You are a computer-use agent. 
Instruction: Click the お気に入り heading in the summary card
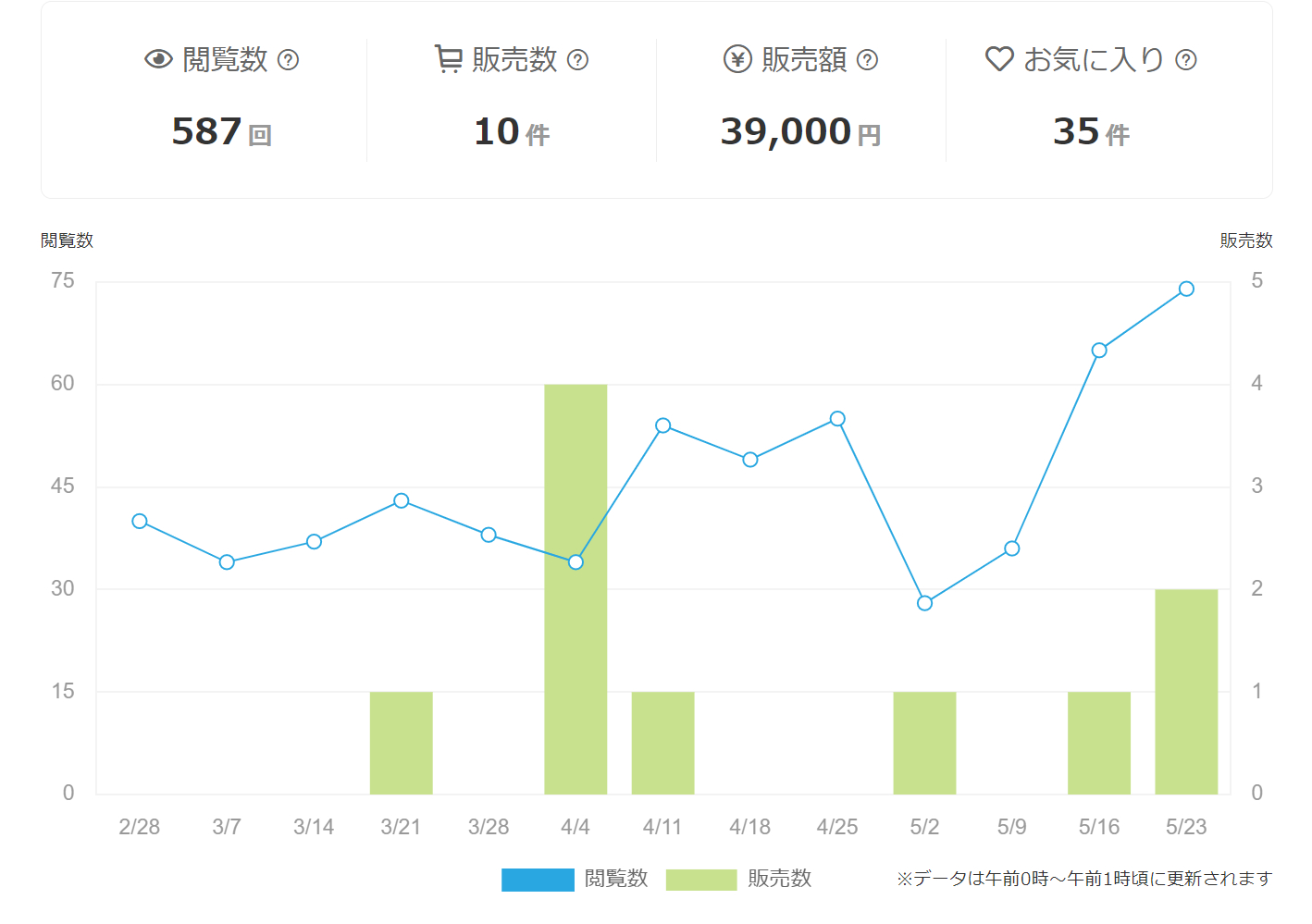[x=1094, y=60]
